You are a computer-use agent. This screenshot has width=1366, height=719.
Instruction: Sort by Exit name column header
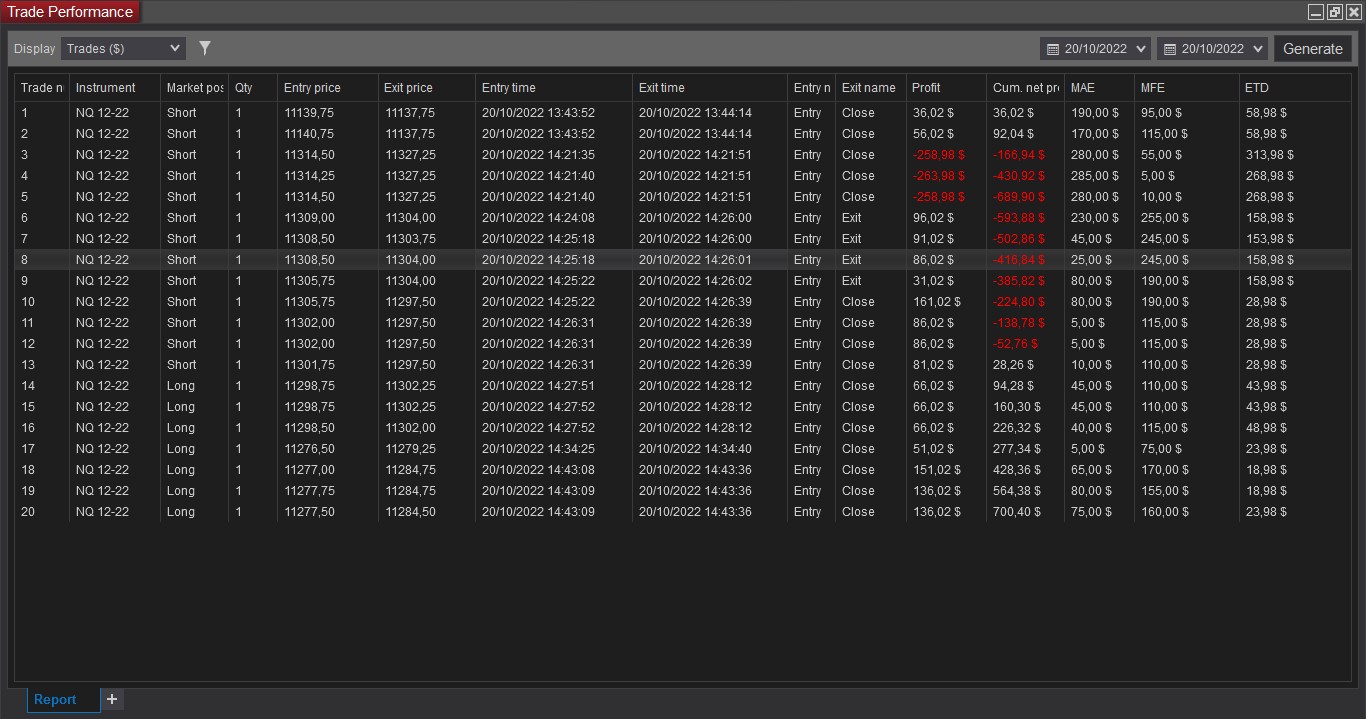tap(871, 88)
